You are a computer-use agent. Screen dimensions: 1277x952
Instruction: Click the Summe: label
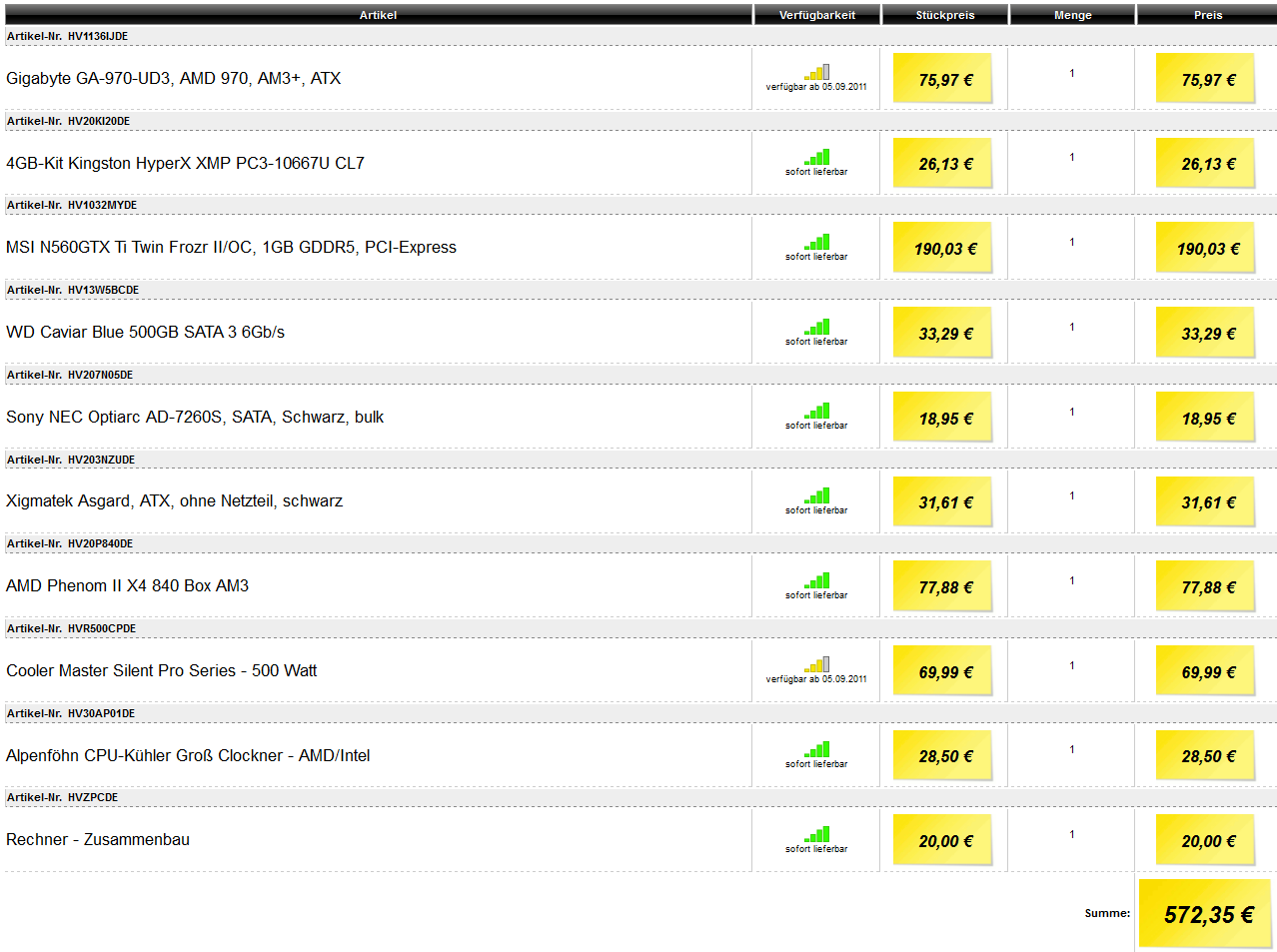1107,913
